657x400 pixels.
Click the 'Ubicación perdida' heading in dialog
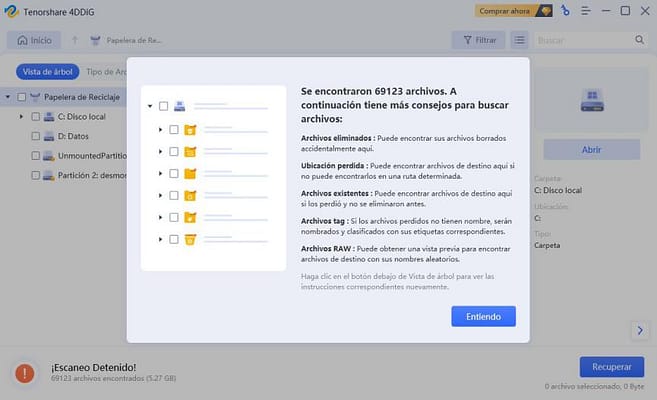(334, 165)
